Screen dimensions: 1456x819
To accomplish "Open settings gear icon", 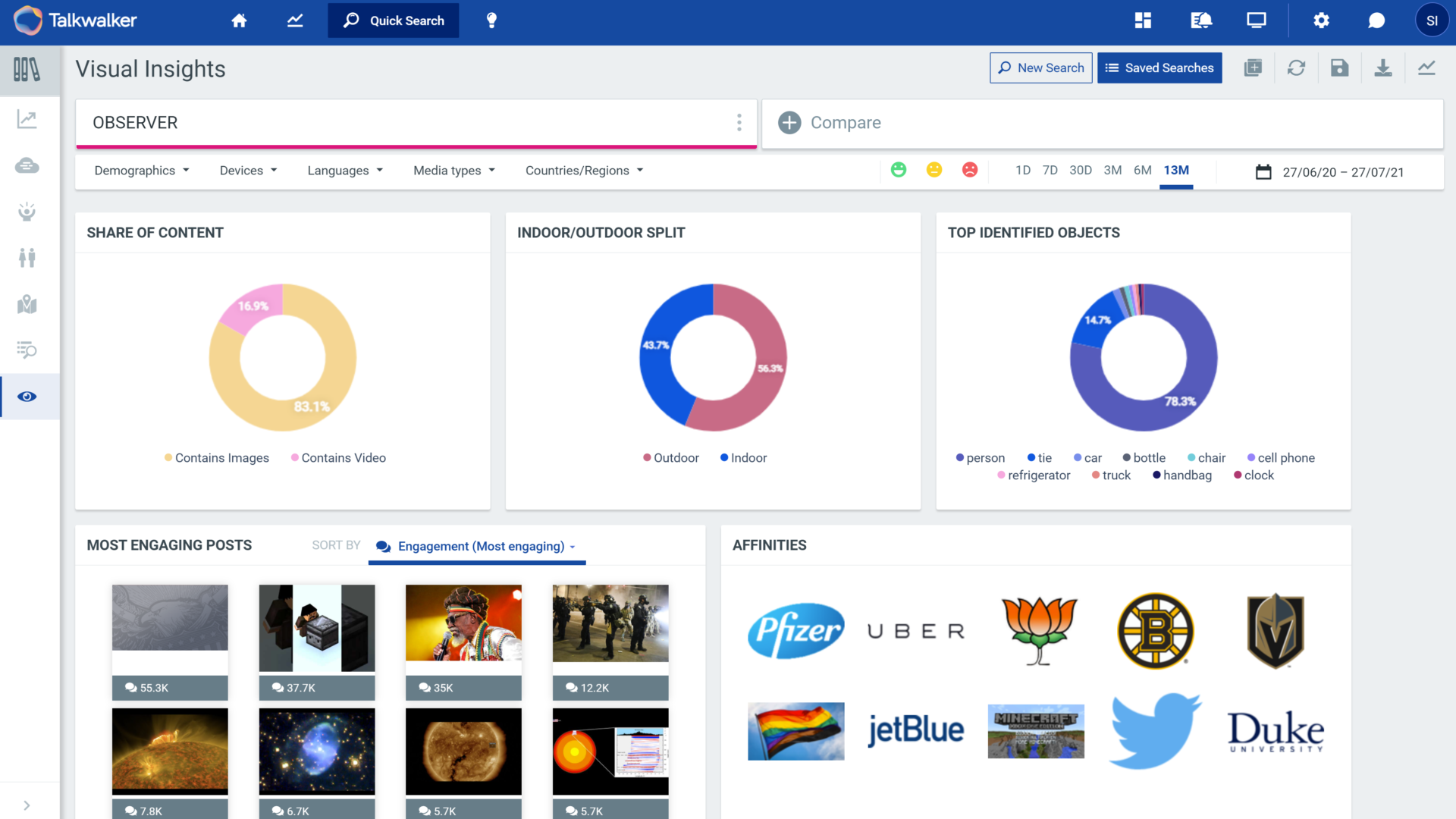I will point(1321,20).
